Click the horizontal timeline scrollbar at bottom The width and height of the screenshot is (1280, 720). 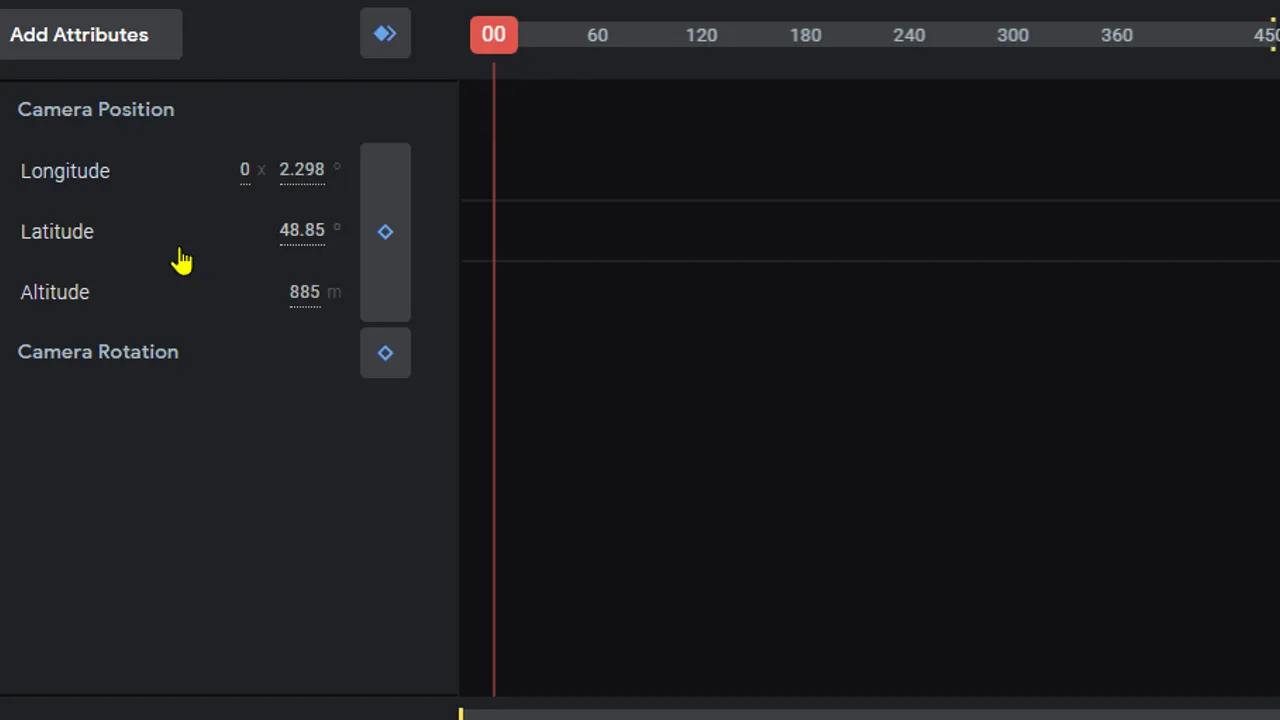click(870, 714)
